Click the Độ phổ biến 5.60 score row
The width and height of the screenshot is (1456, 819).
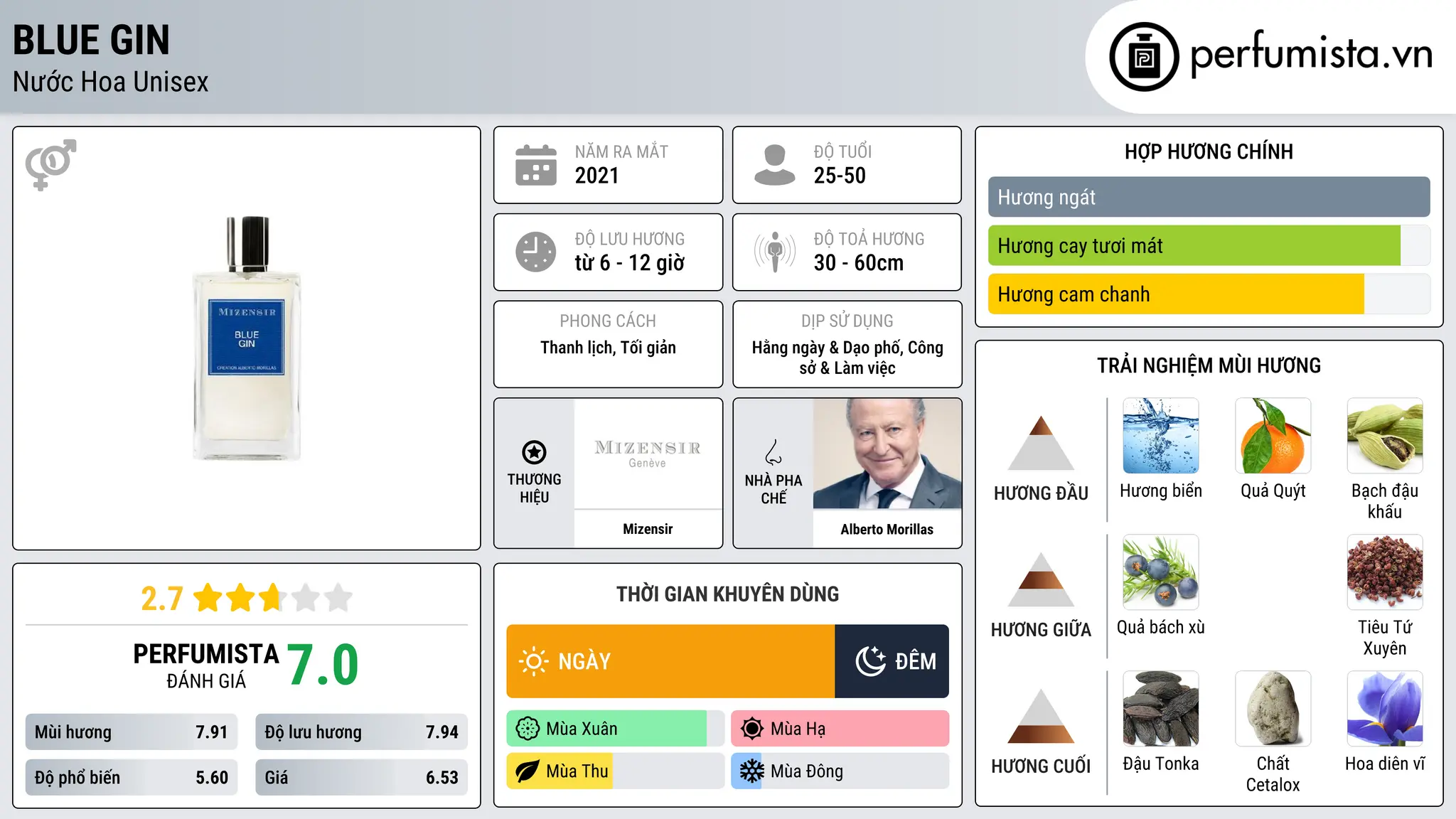click(132, 777)
